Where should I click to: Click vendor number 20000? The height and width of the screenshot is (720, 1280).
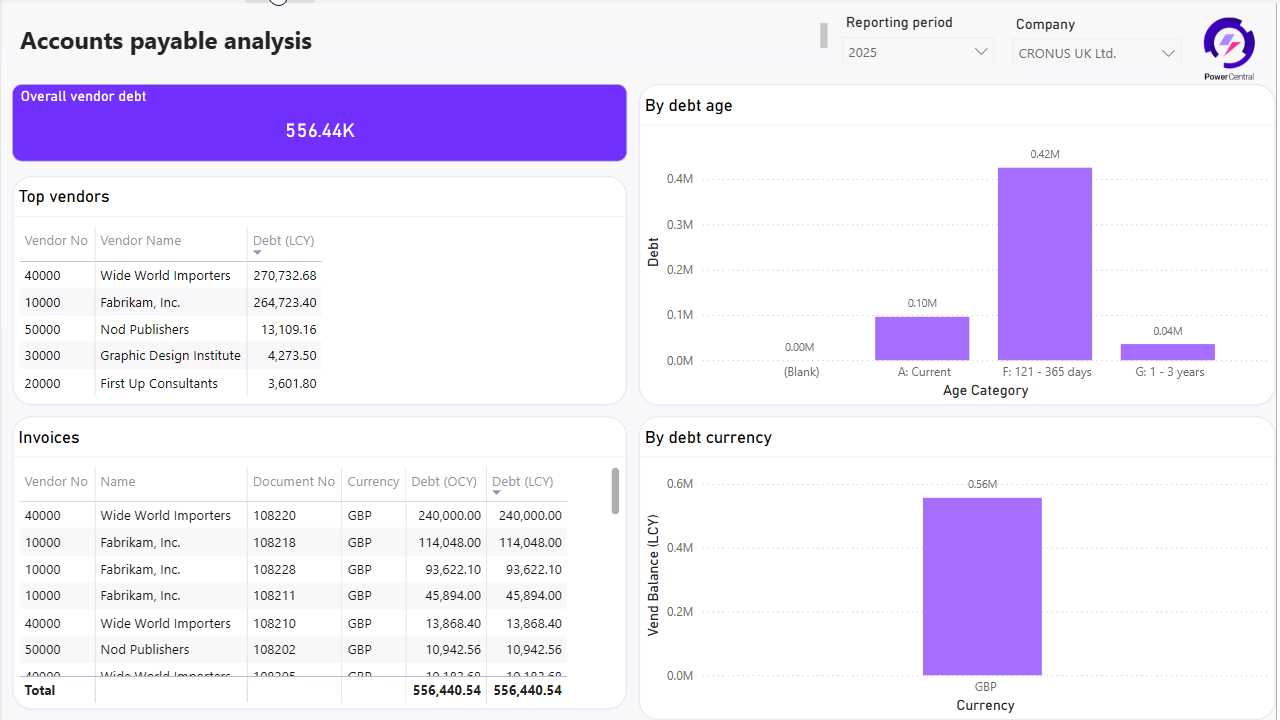(x=42, y=383)
